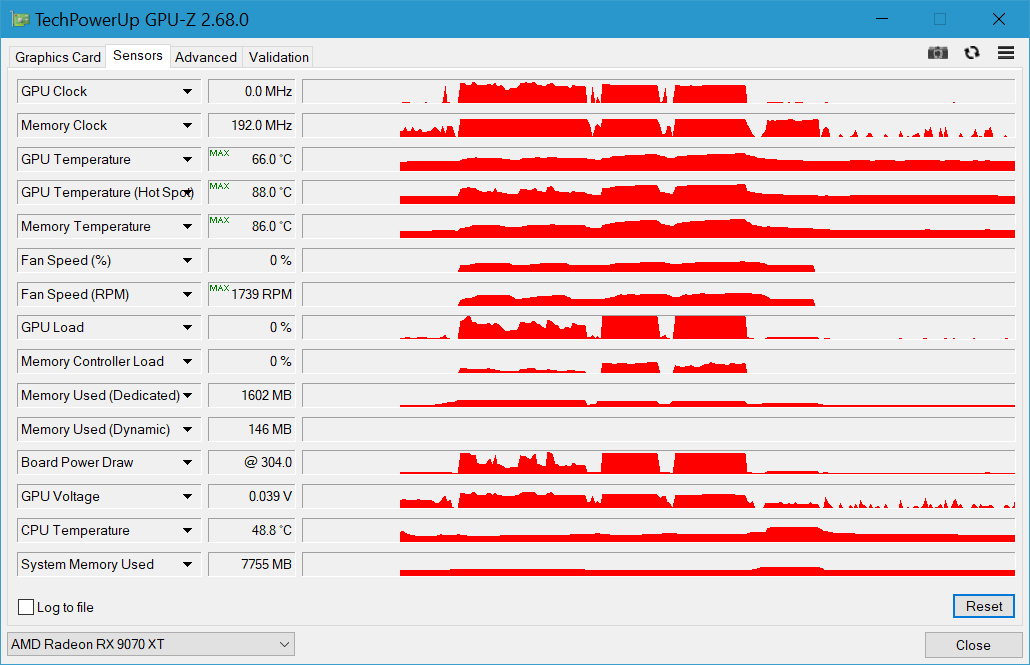Viewport: 1030px width, 665px height.
Task: Enable the Log to file checkbox
Action: coord(26,607)
